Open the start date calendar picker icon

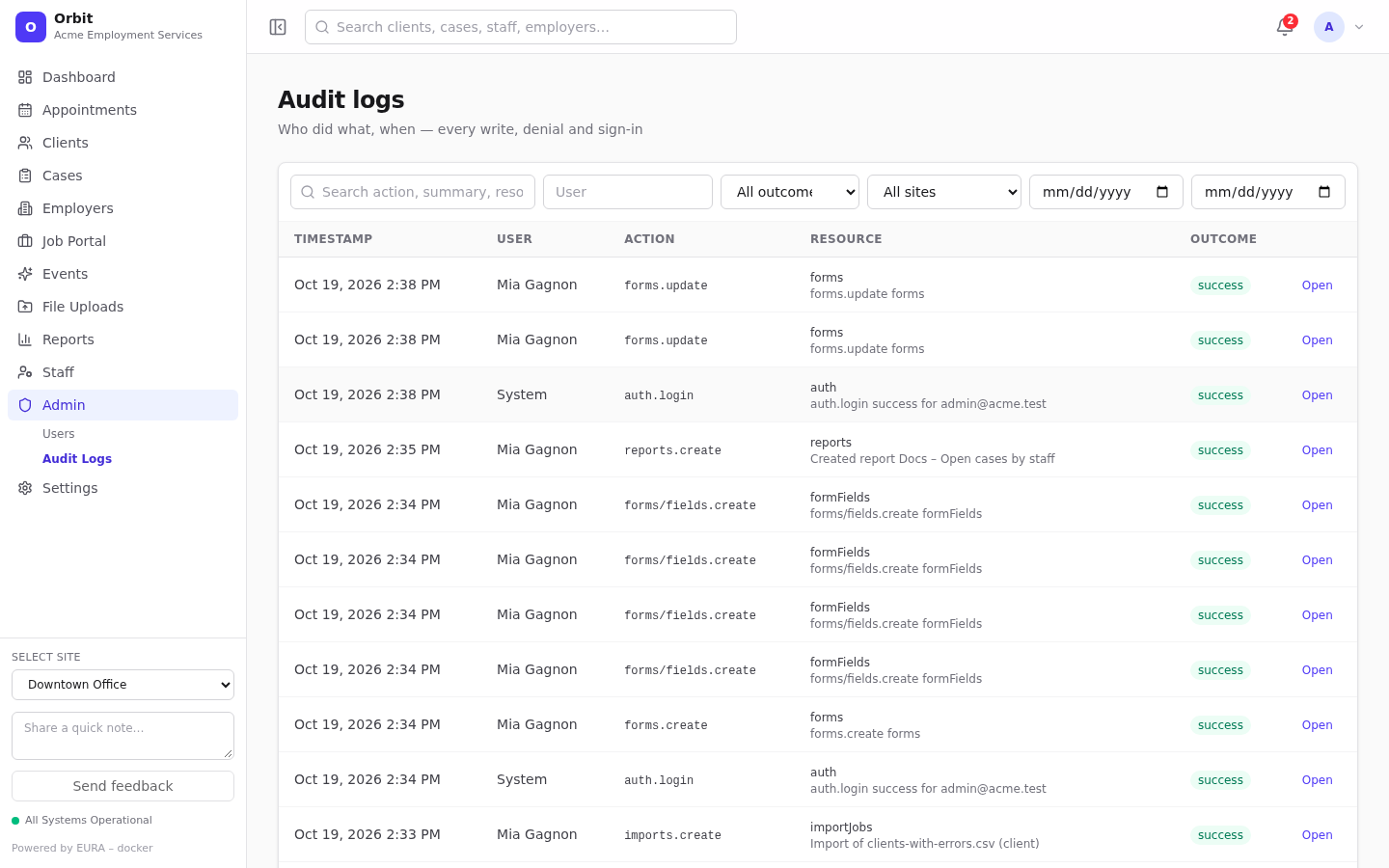(1162, 192)
